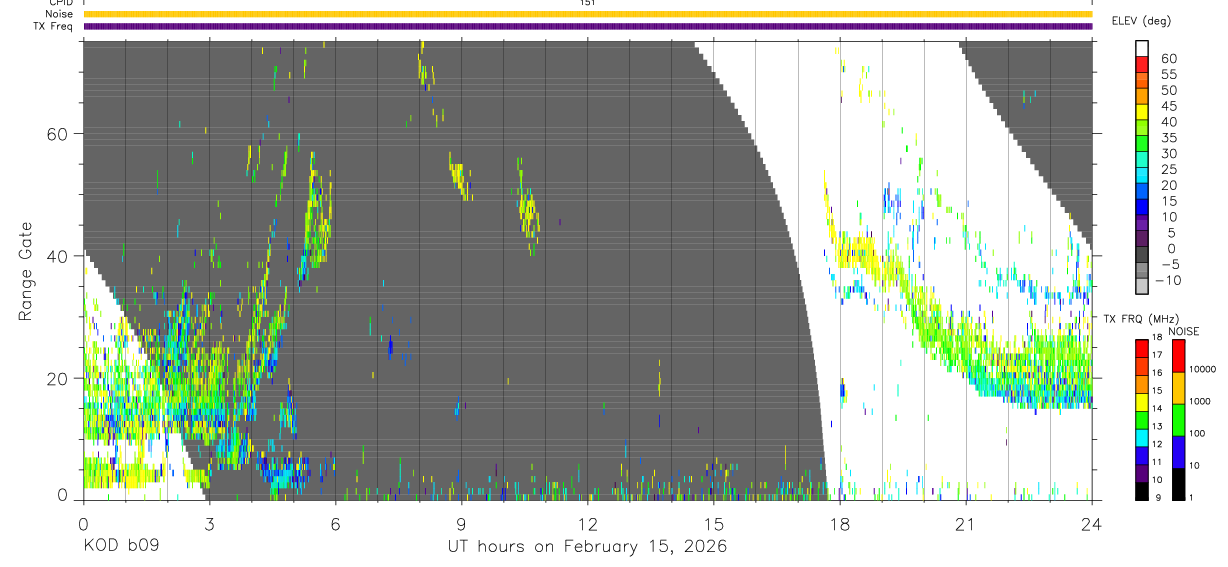Click the "TX Freq" row label
The image size is (1228, 567).
point(53,26)
